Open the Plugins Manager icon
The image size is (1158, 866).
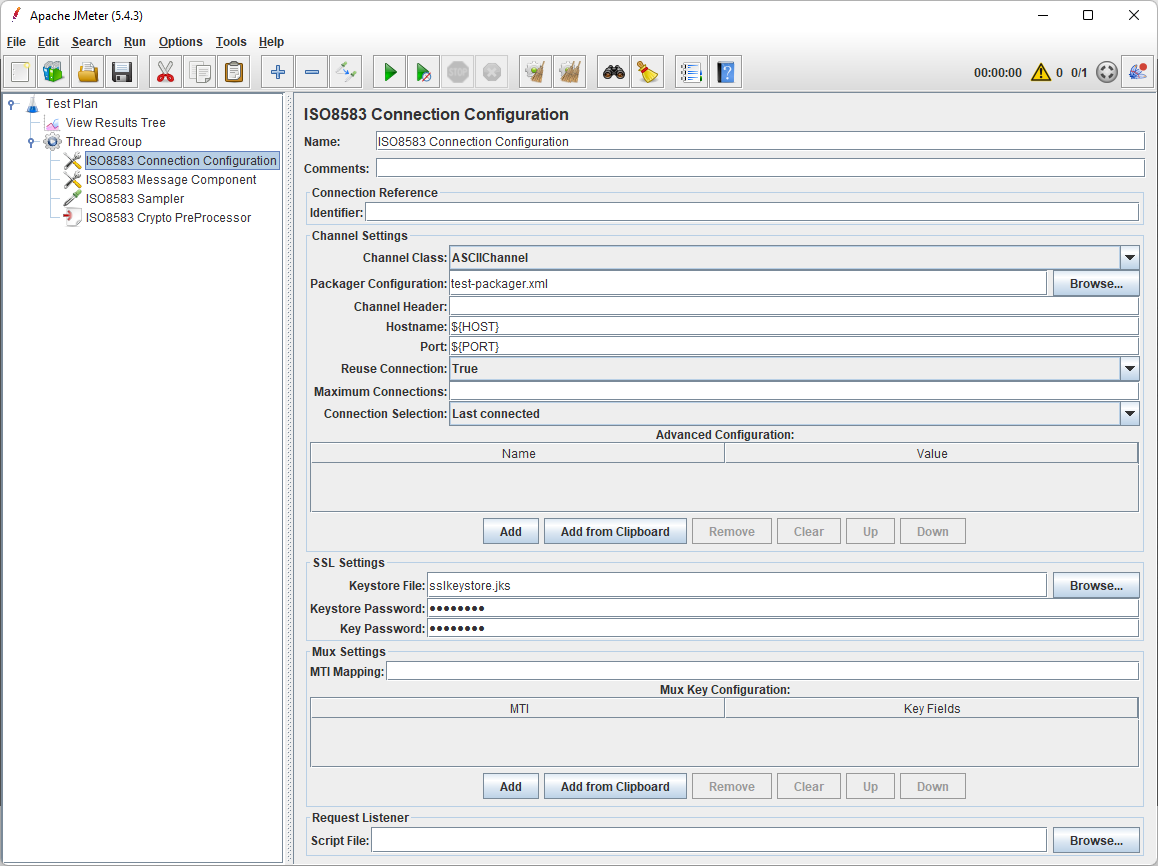coord(1137,72)
